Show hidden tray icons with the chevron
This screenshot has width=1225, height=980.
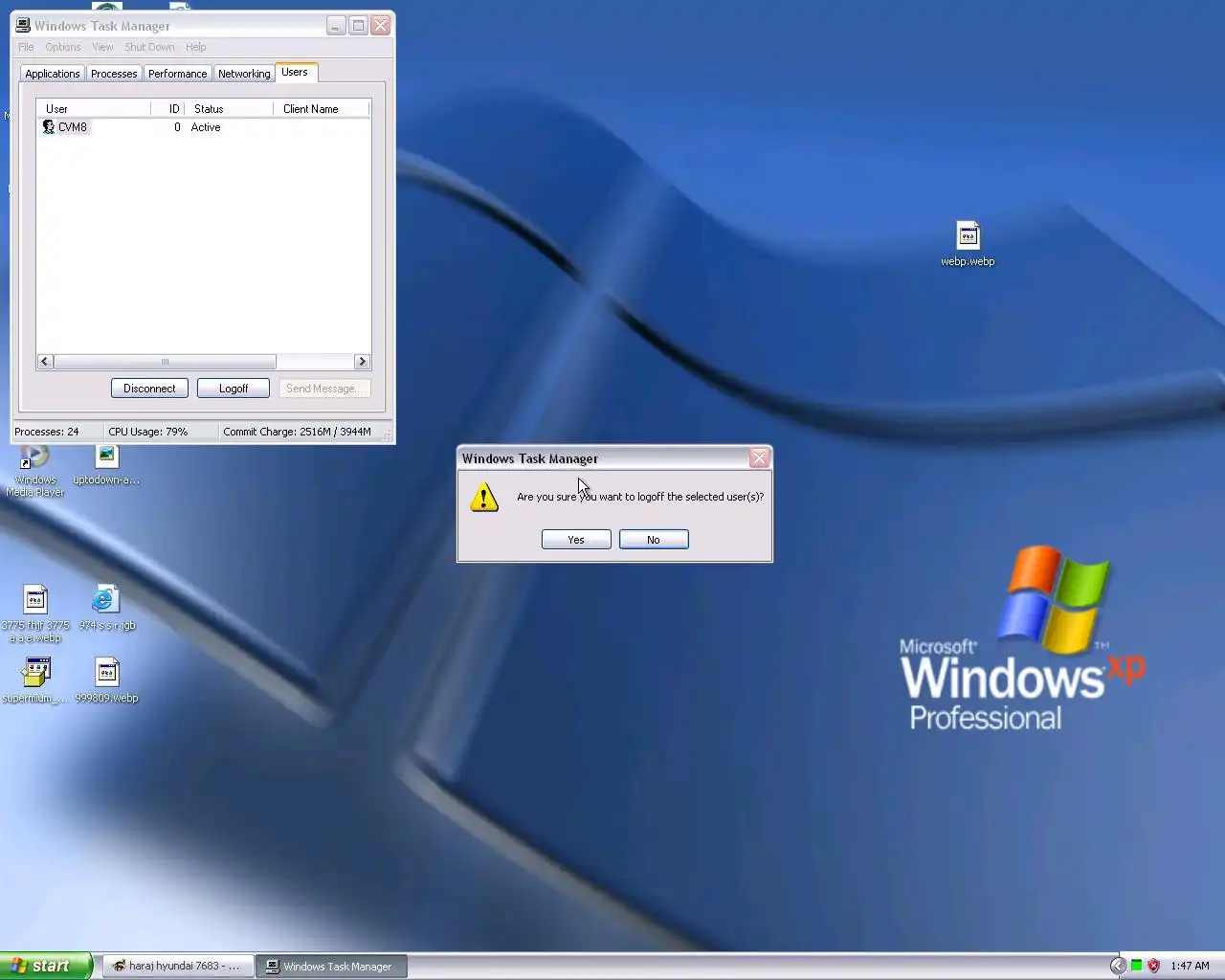click(x=1117, y=966)
